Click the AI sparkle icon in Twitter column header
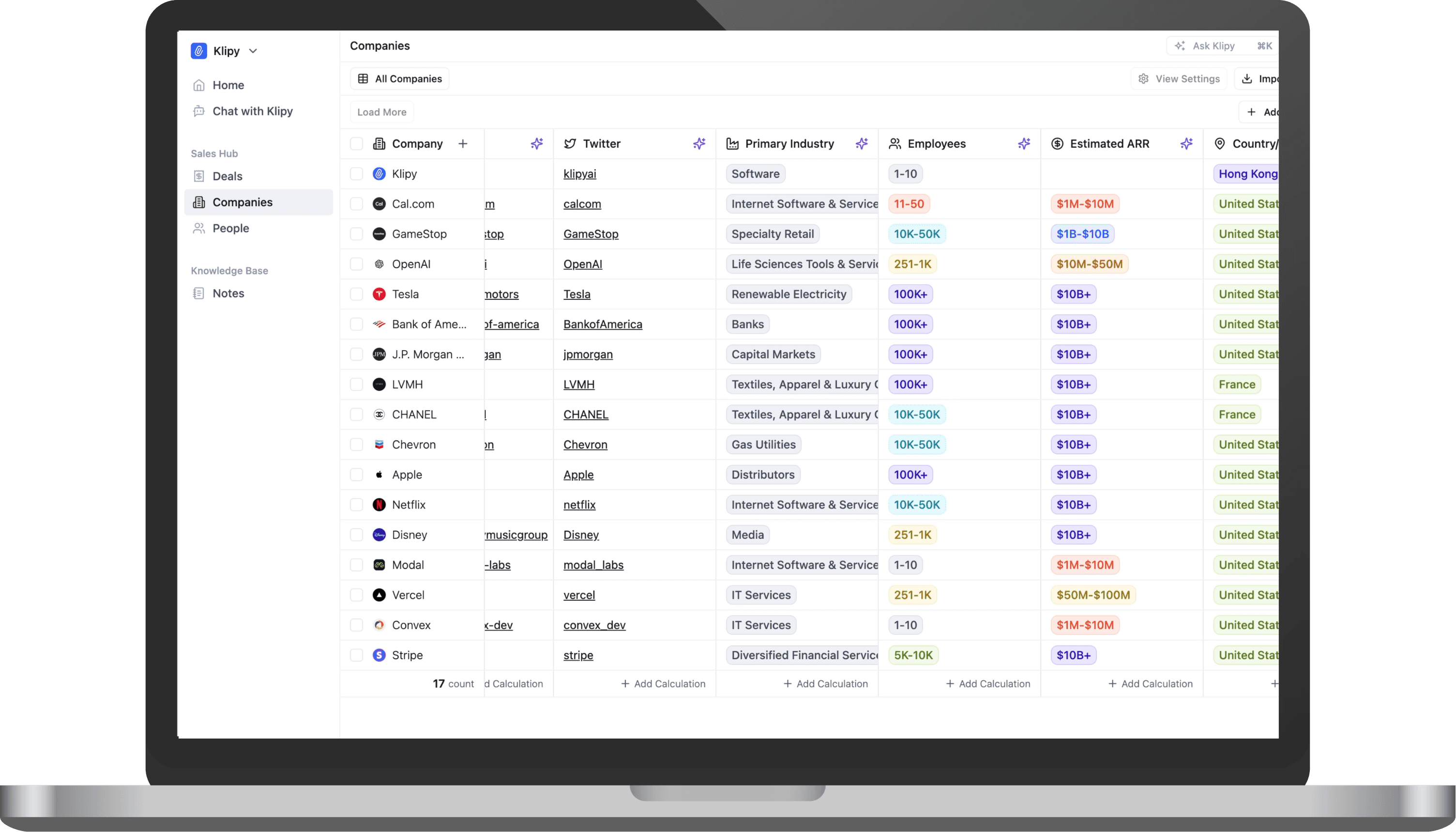Image resolution: width=1456 pixels, height=832 pixels. (x=699, y=143)
